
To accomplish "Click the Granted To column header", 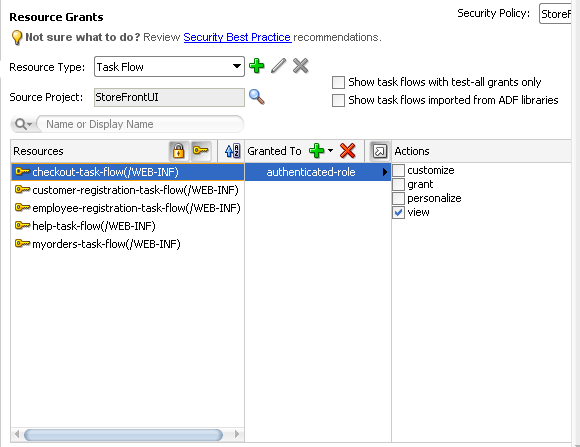I will point(274,151).
